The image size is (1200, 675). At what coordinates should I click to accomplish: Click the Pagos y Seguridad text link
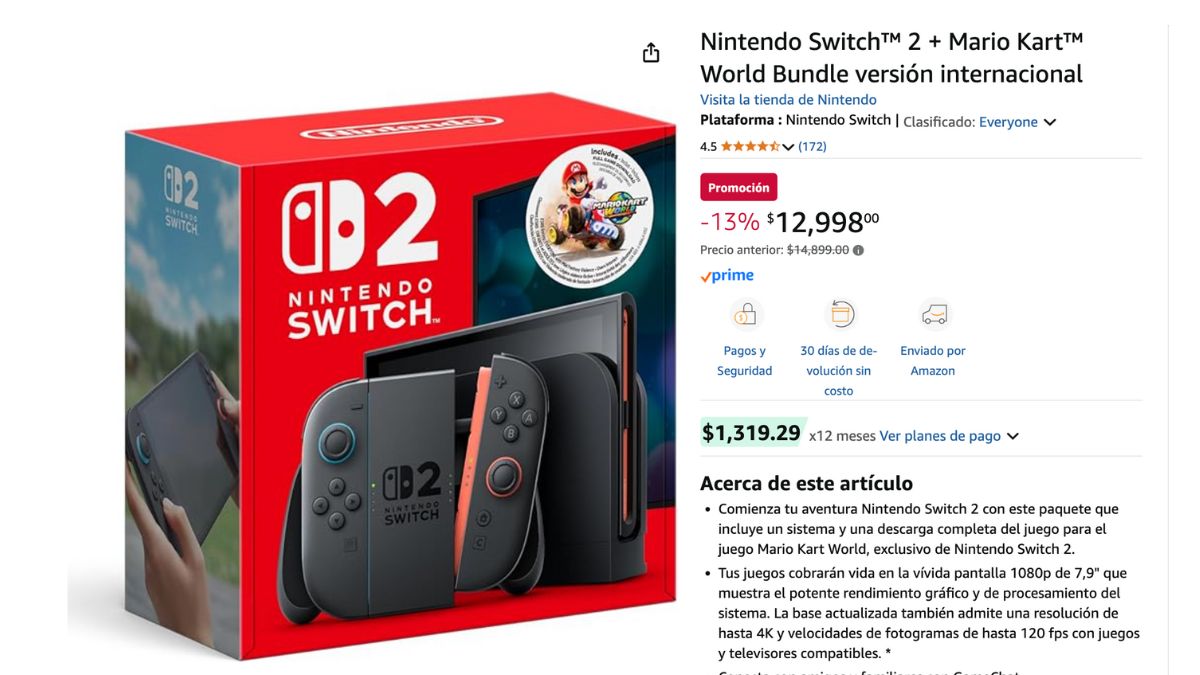744,361
